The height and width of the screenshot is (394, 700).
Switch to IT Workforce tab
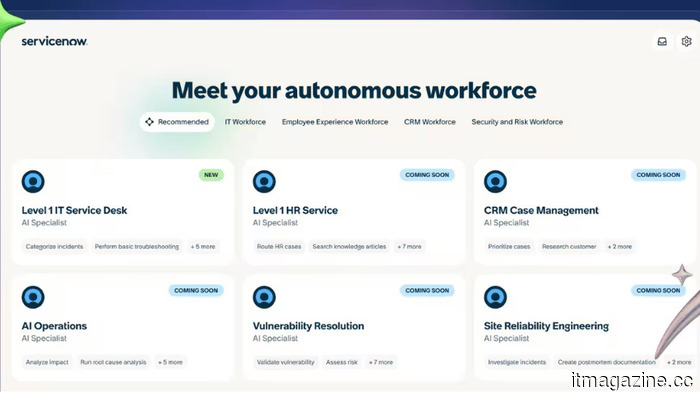[x=245, y=122]
